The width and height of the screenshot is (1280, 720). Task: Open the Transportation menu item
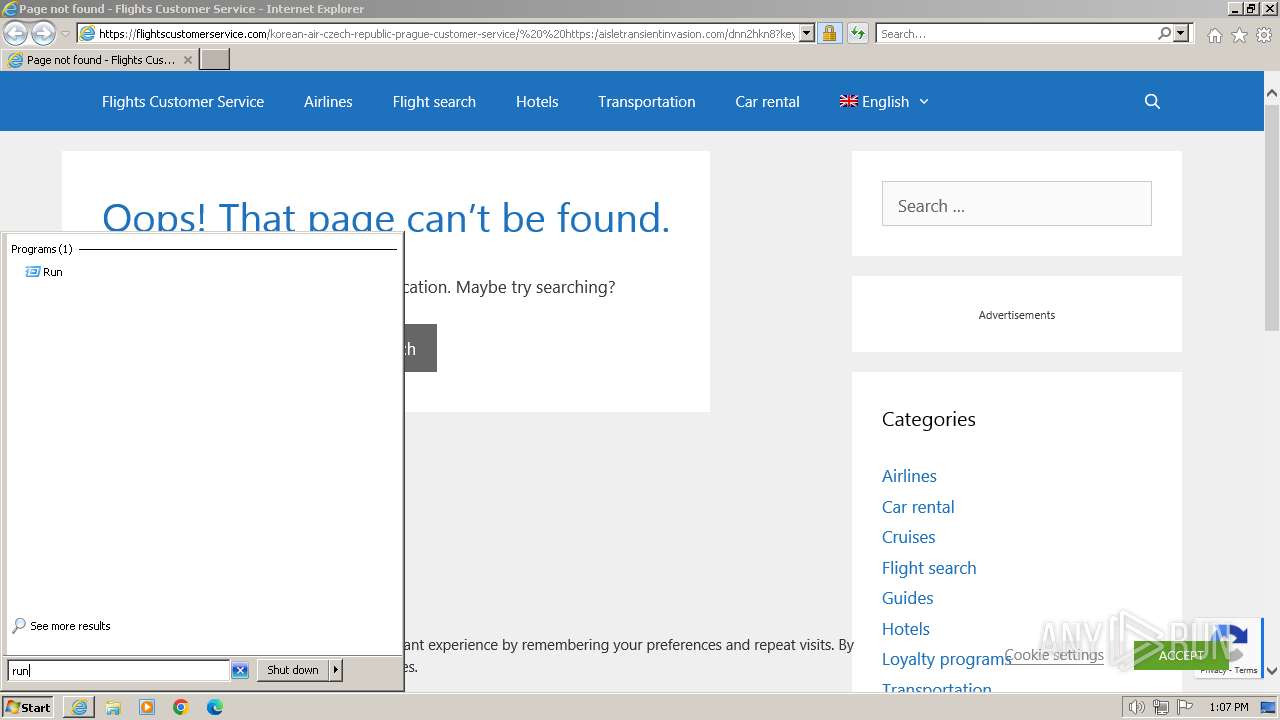646,101
